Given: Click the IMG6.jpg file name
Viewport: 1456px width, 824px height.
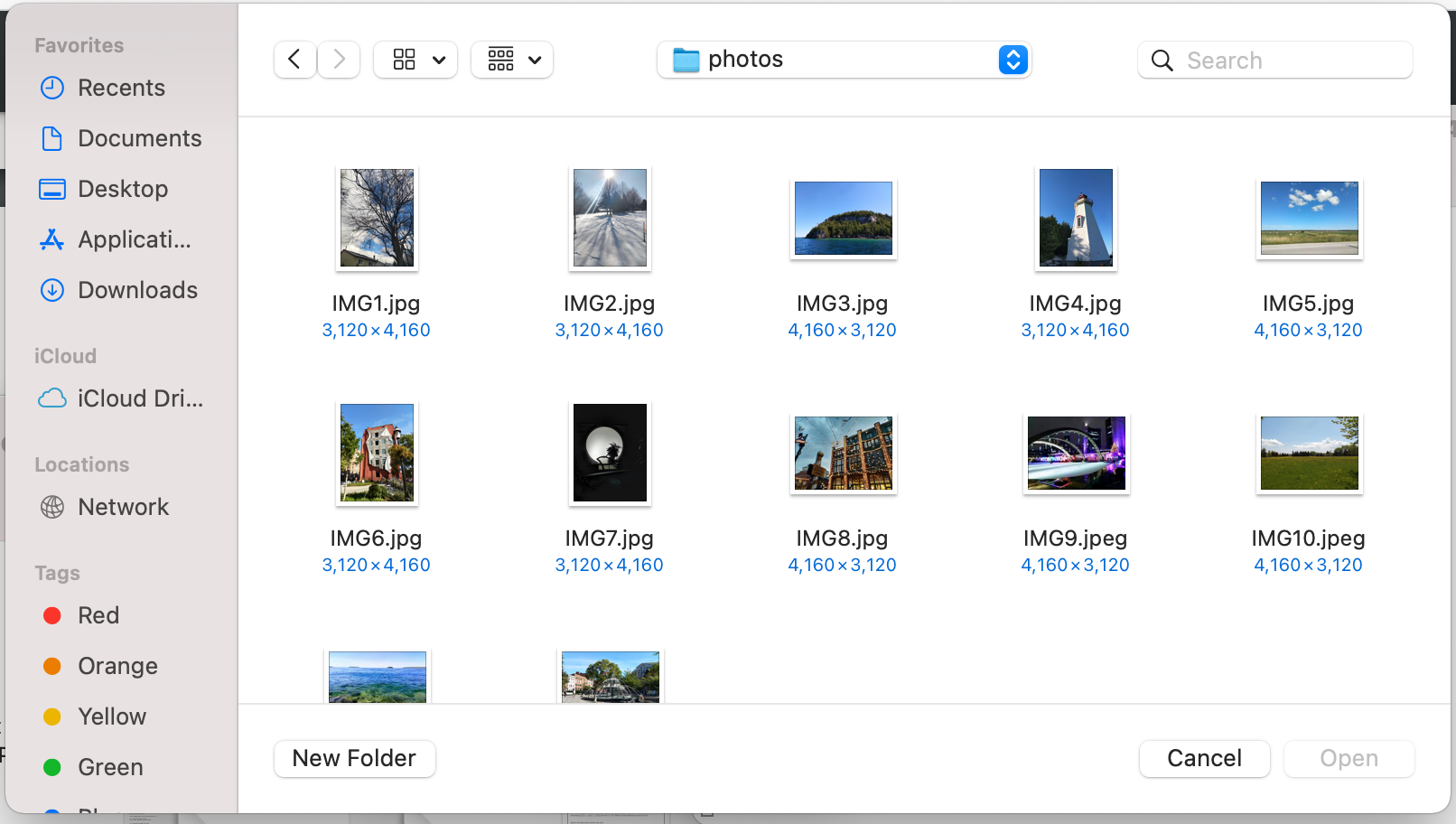Looking at the screenshot, I should click(x=376, y=538).
